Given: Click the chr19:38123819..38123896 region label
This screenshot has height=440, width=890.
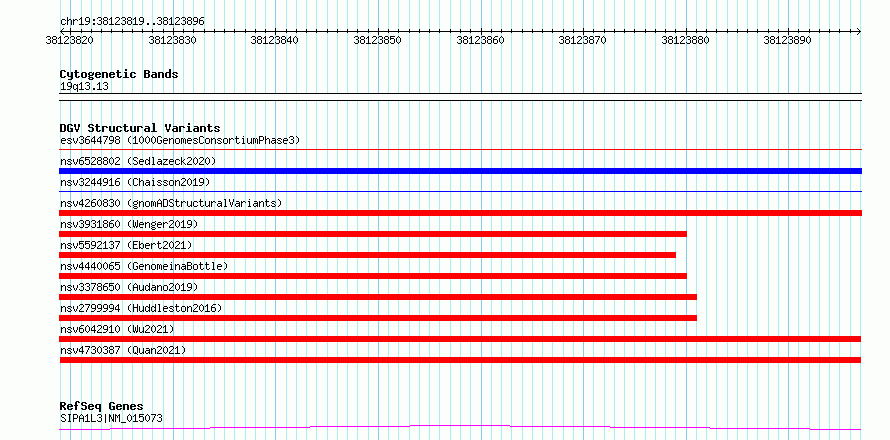Looking at the screenshot, I should click(x=132, y=22).
